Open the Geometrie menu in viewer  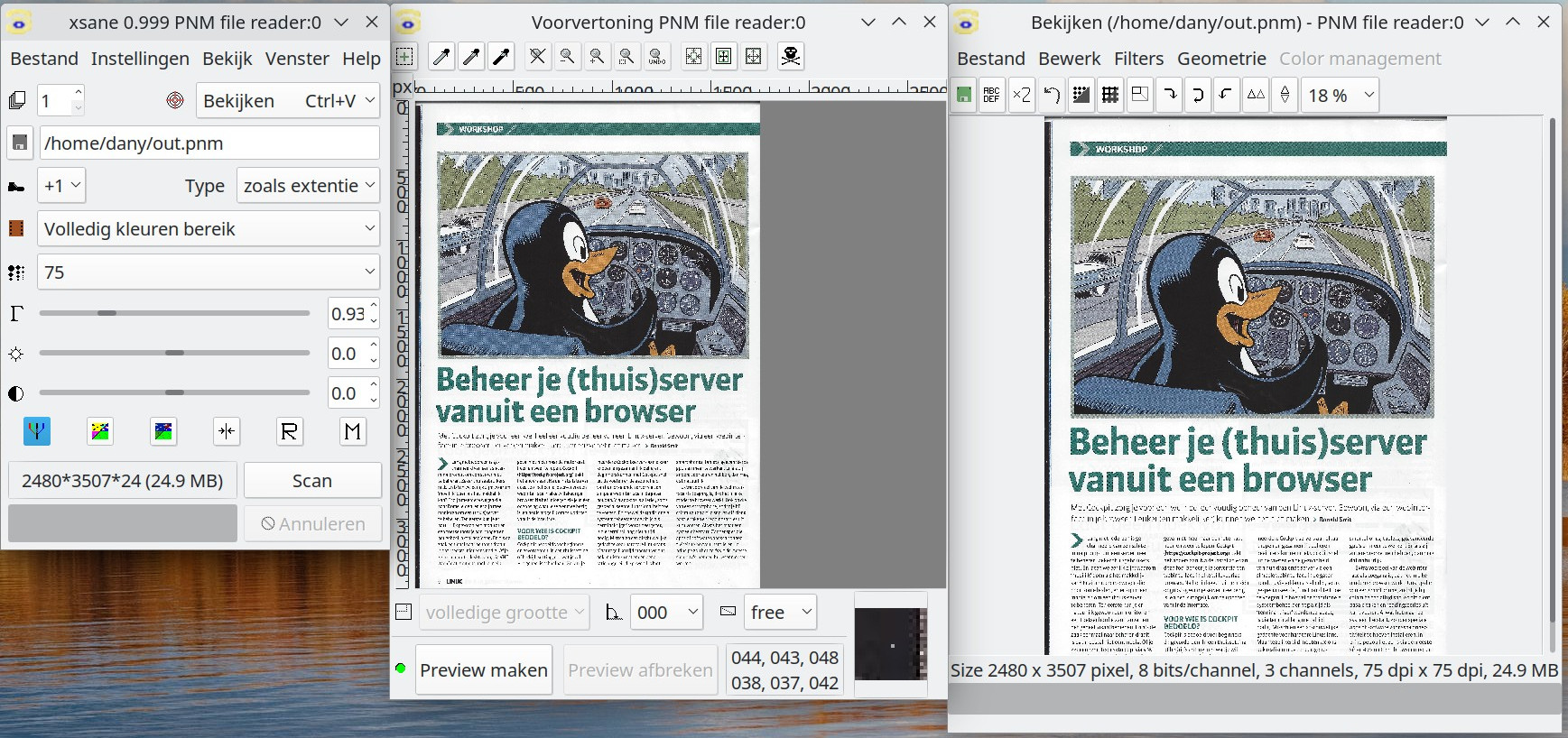click(1221, 59)
